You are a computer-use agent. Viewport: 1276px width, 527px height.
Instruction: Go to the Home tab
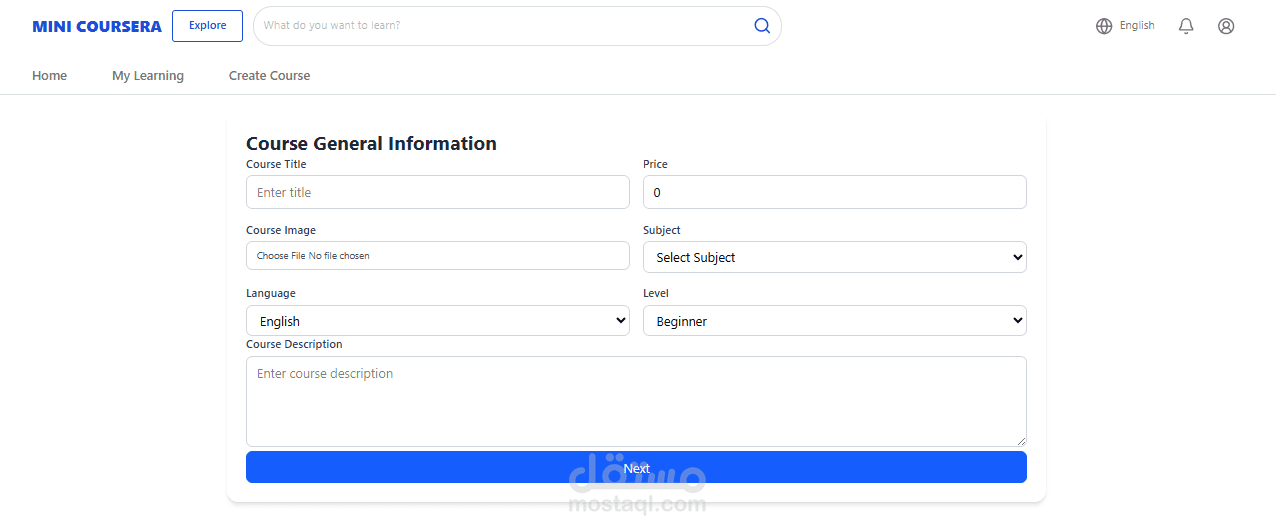click(50, 76)
